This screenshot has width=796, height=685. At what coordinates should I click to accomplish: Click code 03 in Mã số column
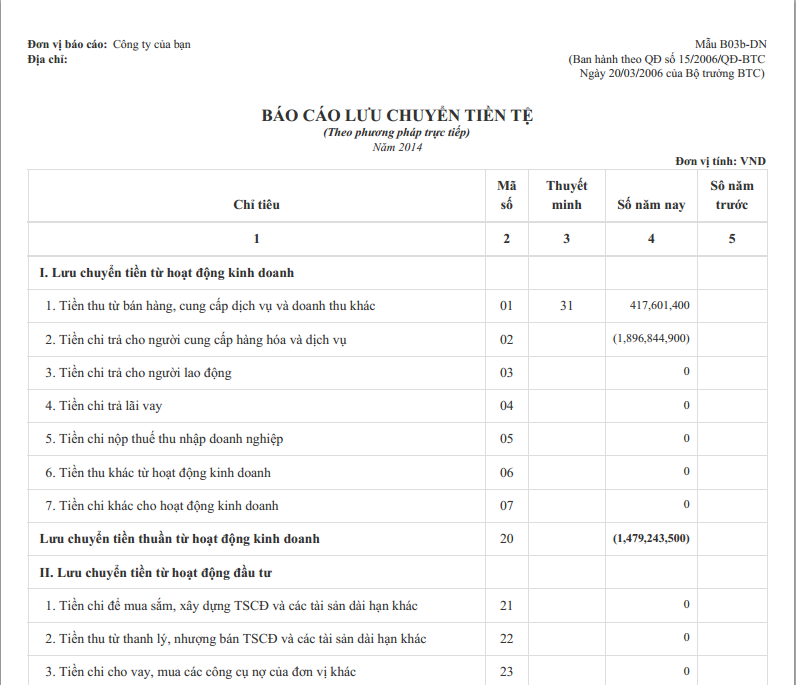pos(506,373)
